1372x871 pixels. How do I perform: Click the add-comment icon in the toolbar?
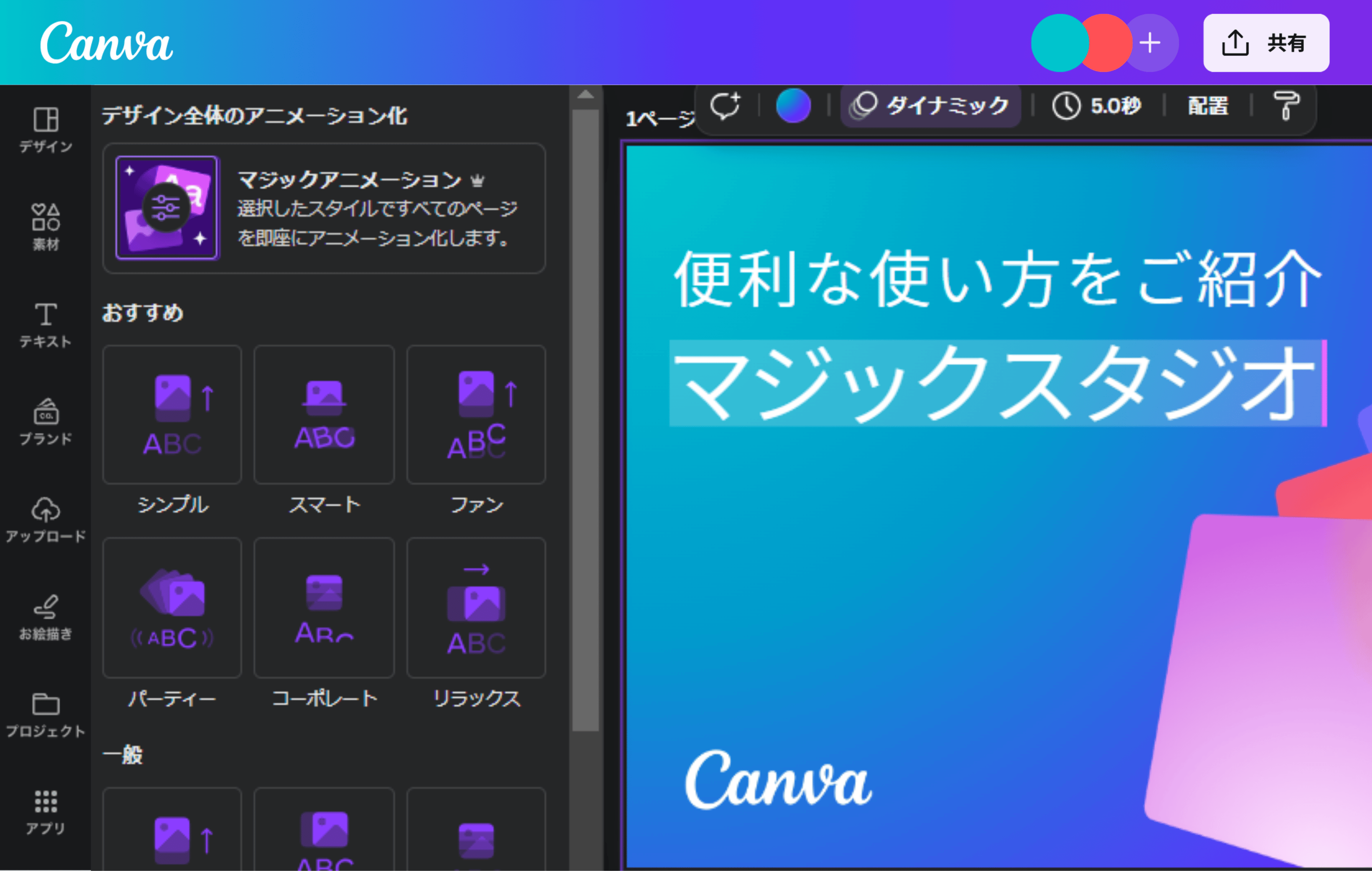click(x=725, y=106)
